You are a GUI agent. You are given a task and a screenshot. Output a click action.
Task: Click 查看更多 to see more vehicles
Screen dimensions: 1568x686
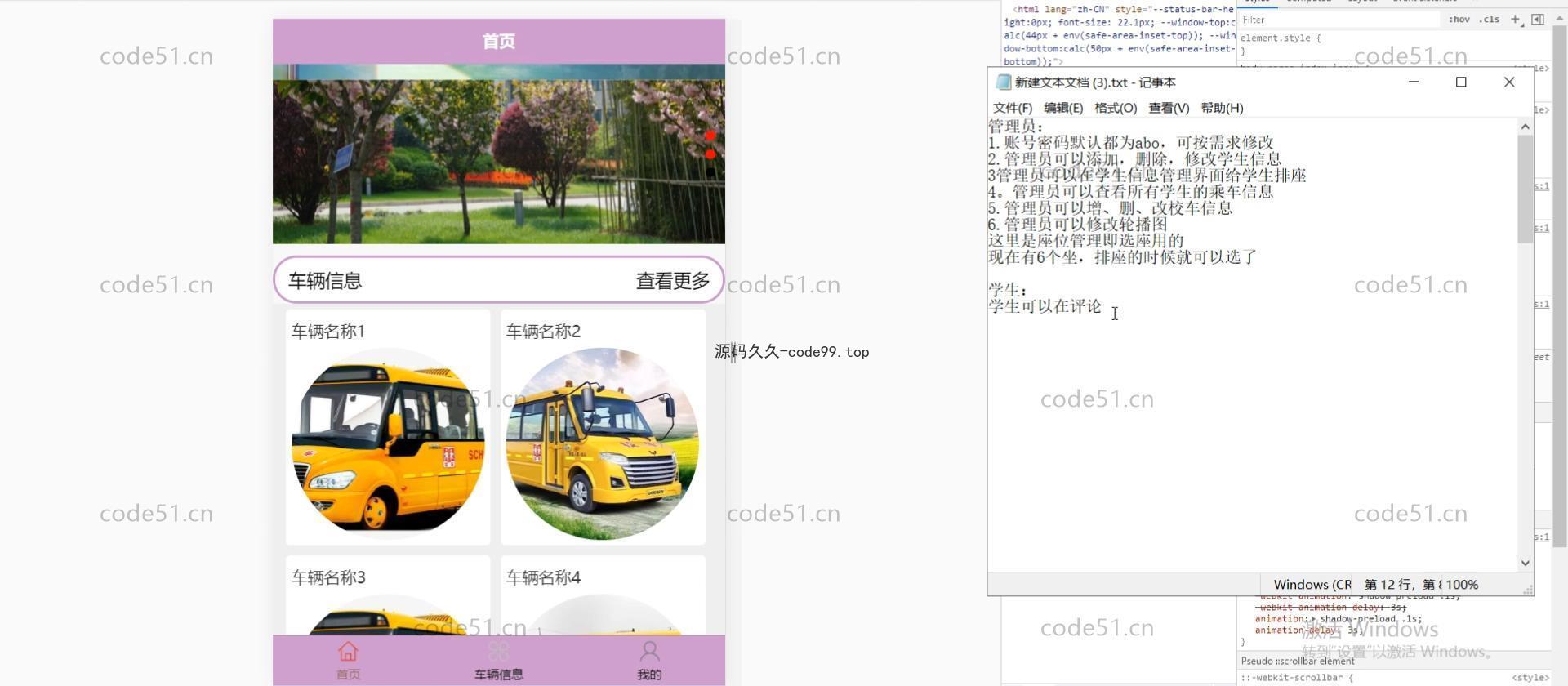pyautogui.click(x=673, y=281)
